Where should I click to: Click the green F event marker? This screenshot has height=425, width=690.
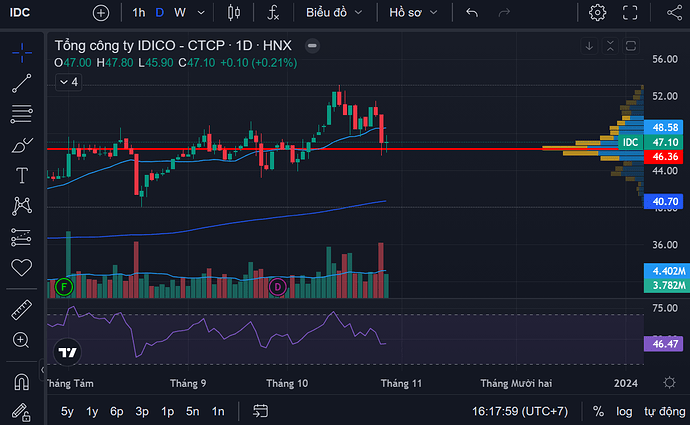(x=64, y=287)
